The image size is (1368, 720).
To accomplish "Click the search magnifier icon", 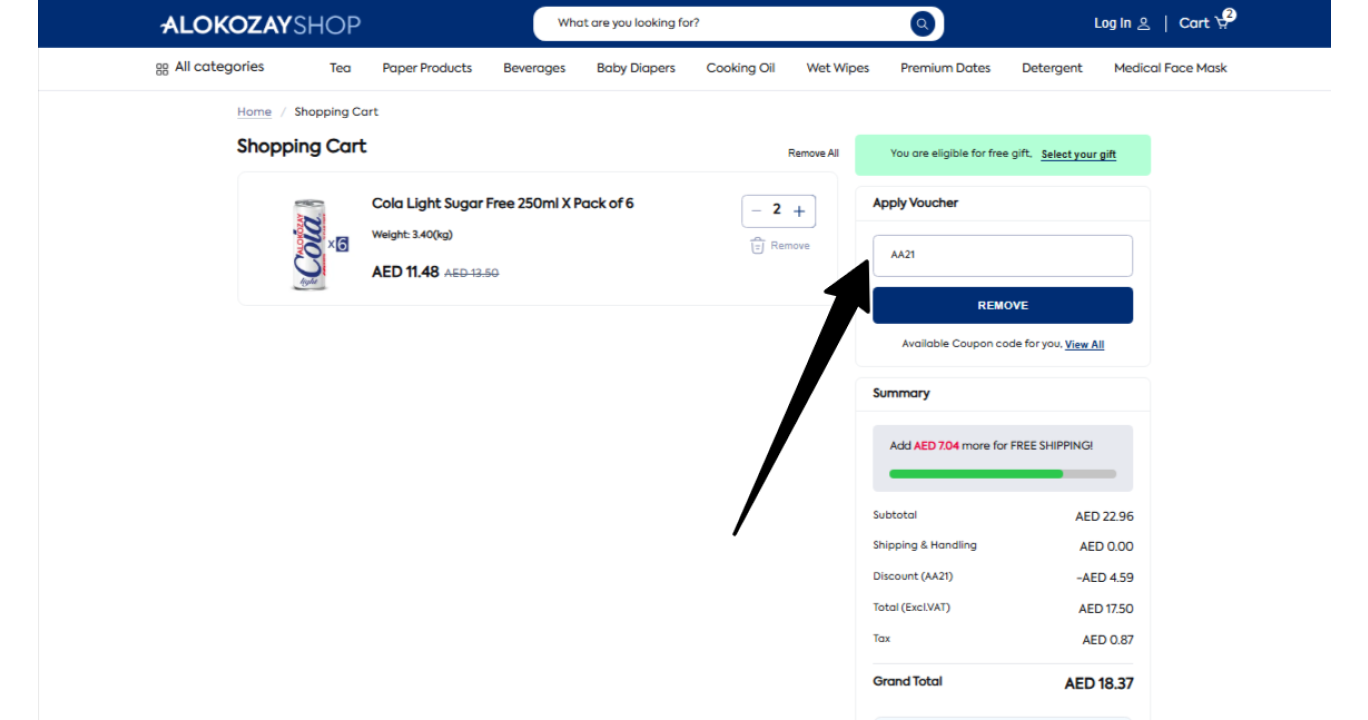I will 922,24.
